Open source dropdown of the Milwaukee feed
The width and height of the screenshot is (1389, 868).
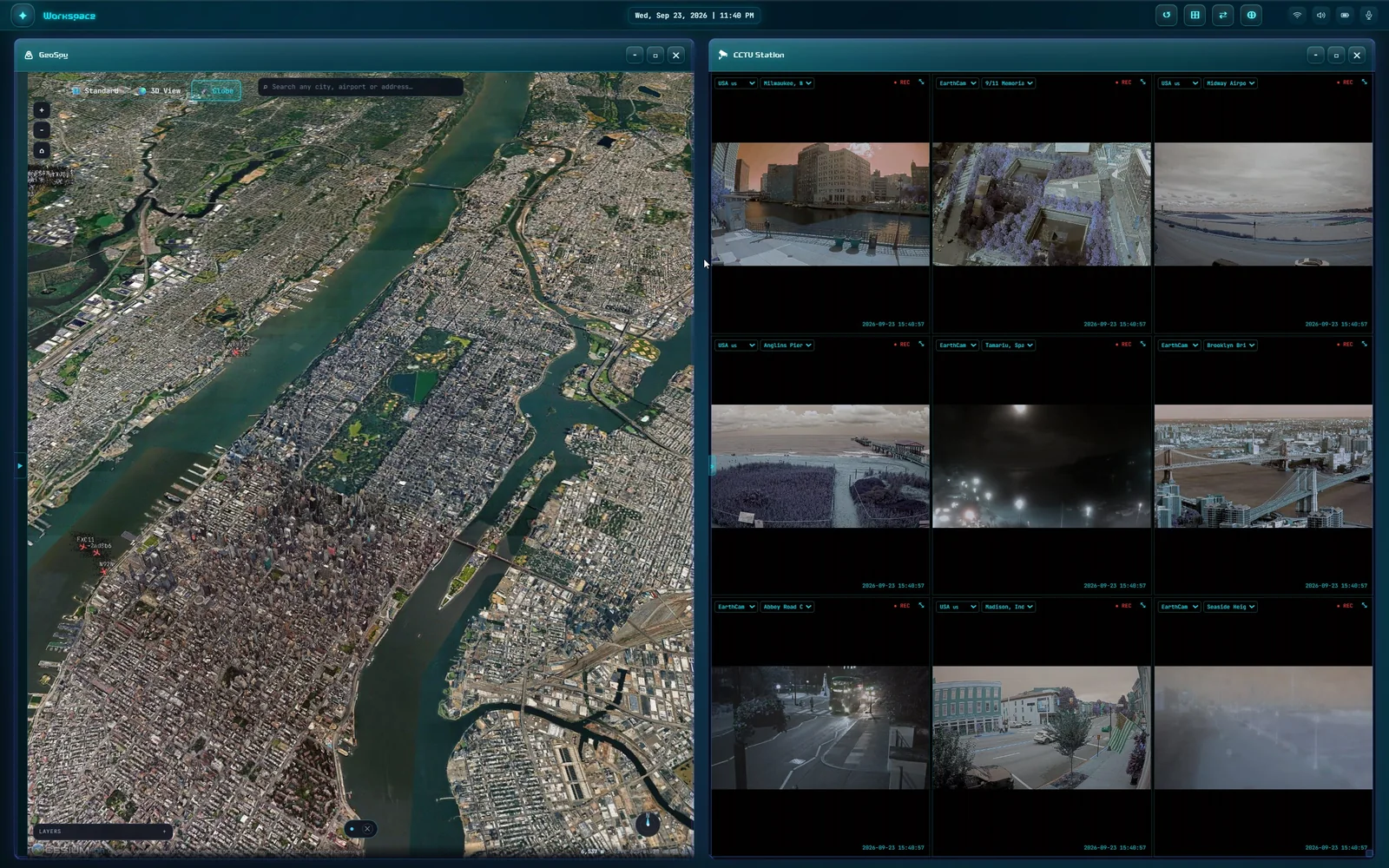point(736,83)
